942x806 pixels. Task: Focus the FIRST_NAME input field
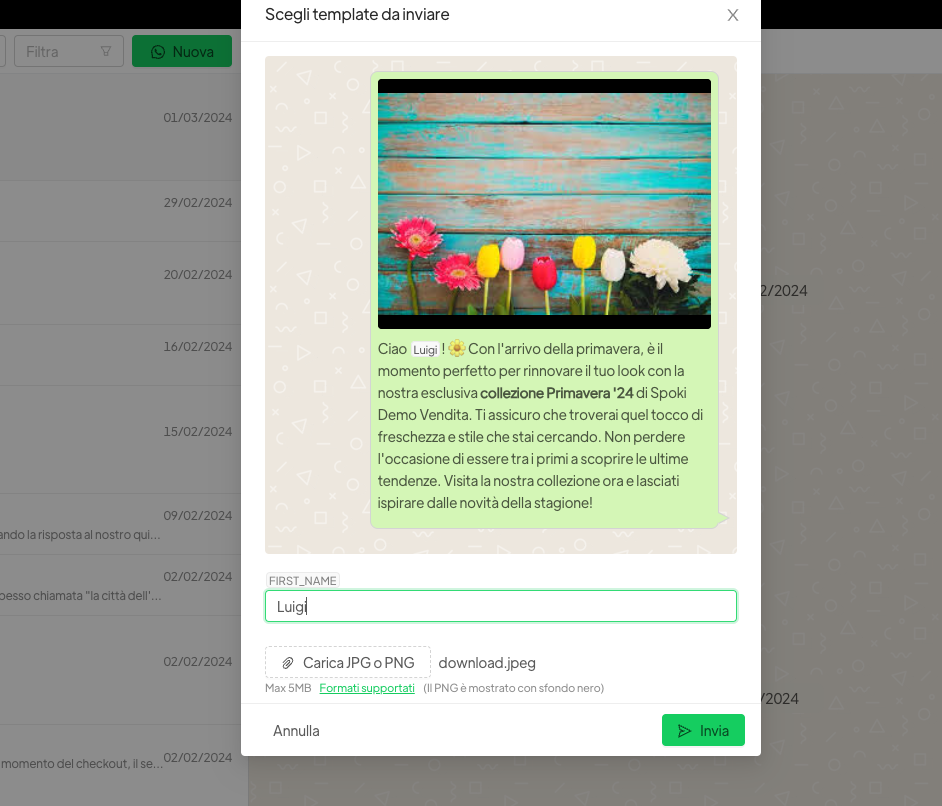click(500, 606)
